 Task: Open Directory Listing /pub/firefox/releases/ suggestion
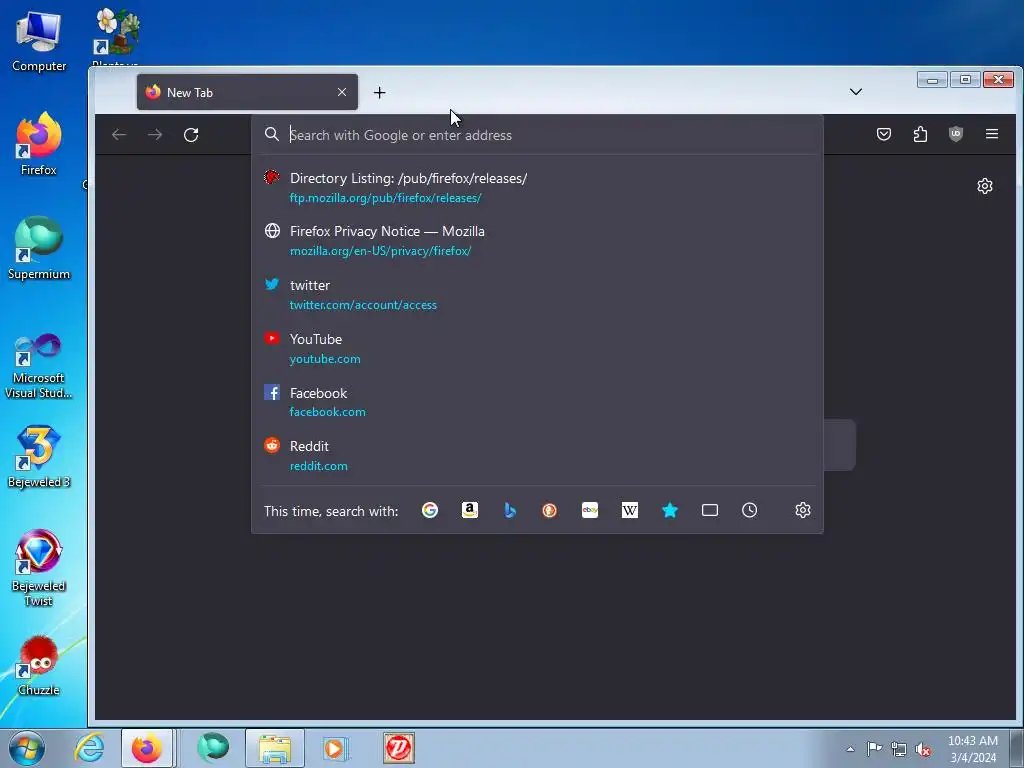pyautogui.click(x=537, y=187)
